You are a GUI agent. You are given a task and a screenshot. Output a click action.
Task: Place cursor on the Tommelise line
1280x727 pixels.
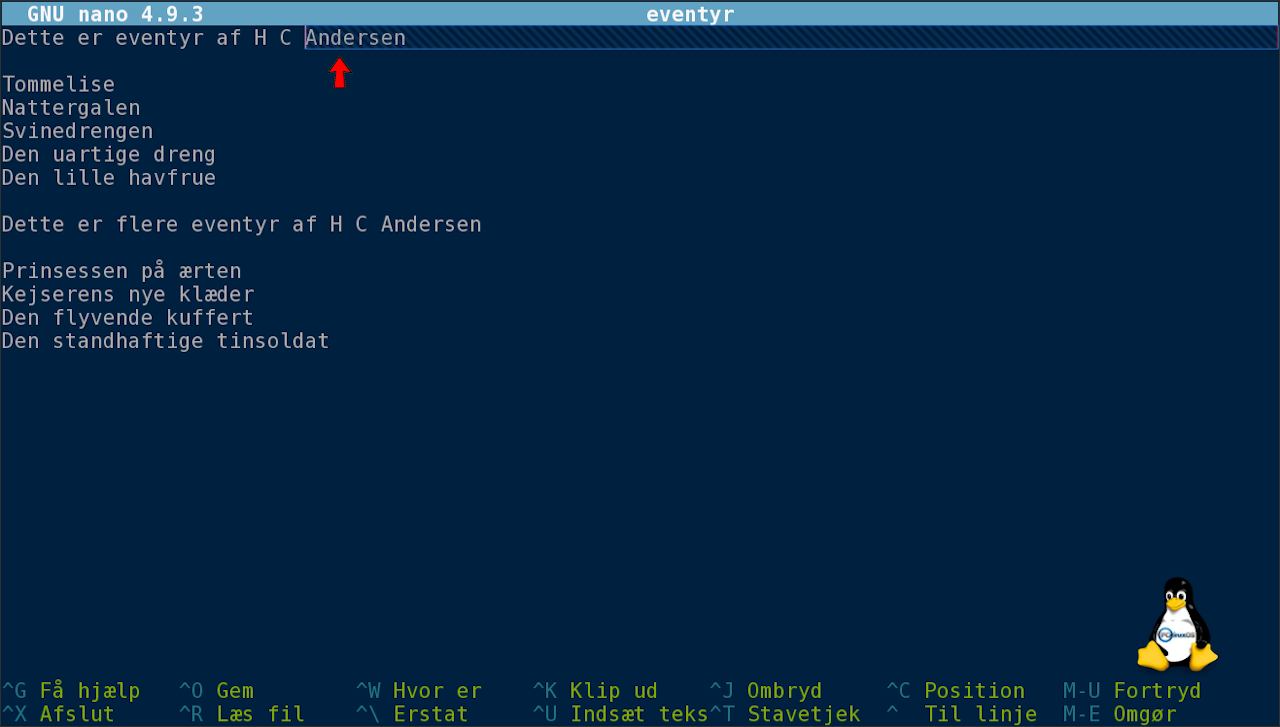(x=59, y=85)
